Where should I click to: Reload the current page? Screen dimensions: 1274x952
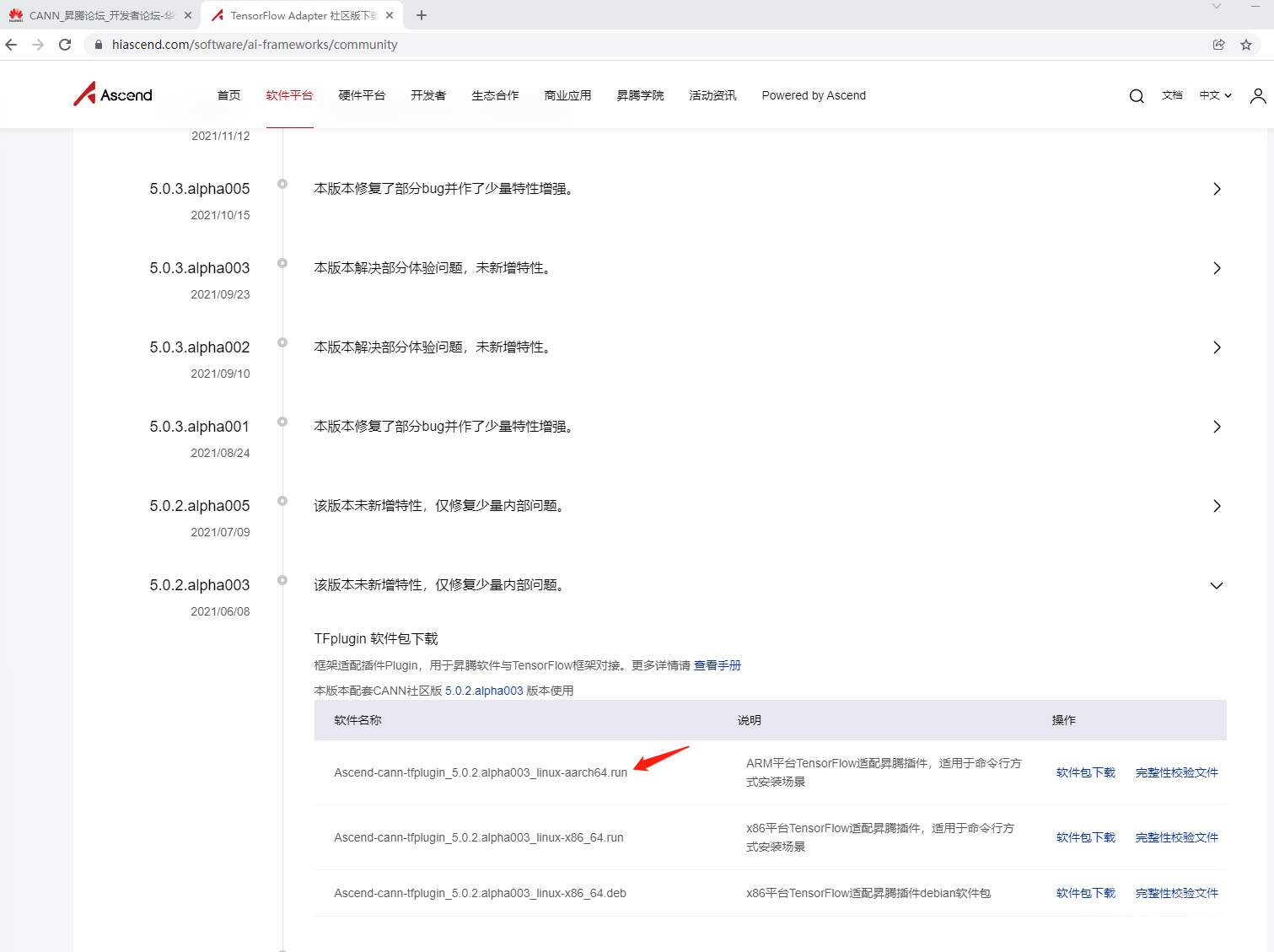click(65, 45)
